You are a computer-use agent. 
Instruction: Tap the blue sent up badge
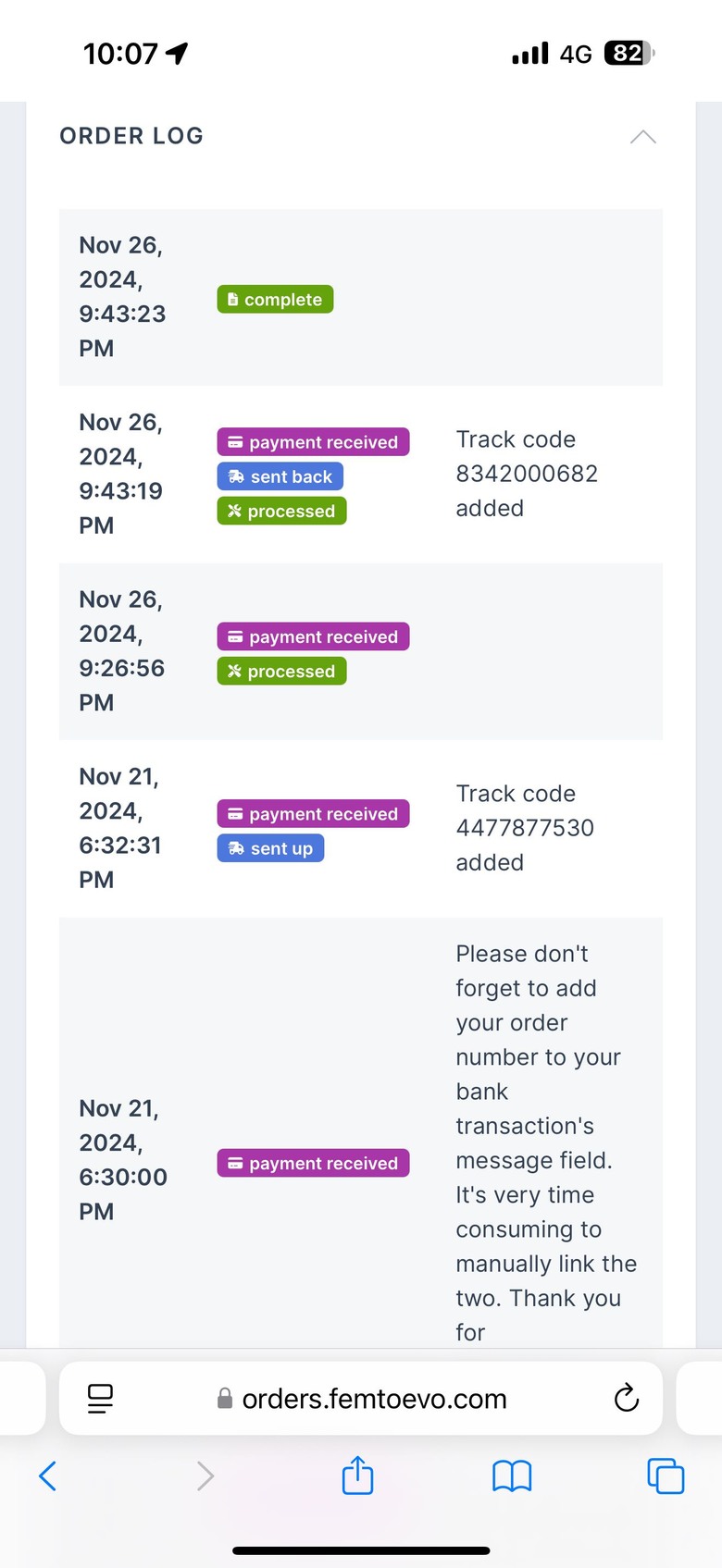coord(270,848)
